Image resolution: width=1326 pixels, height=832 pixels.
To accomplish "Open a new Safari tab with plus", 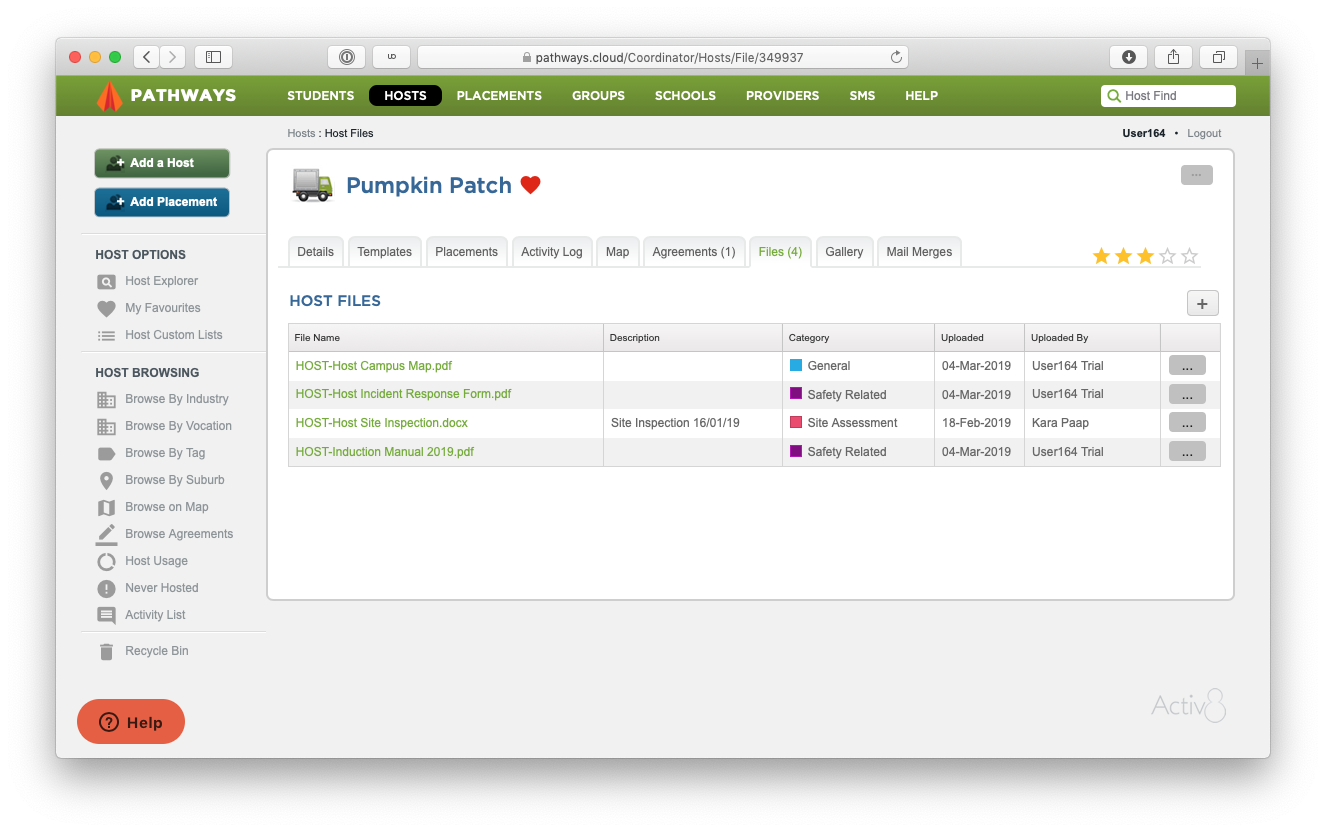I will 1257,63.
